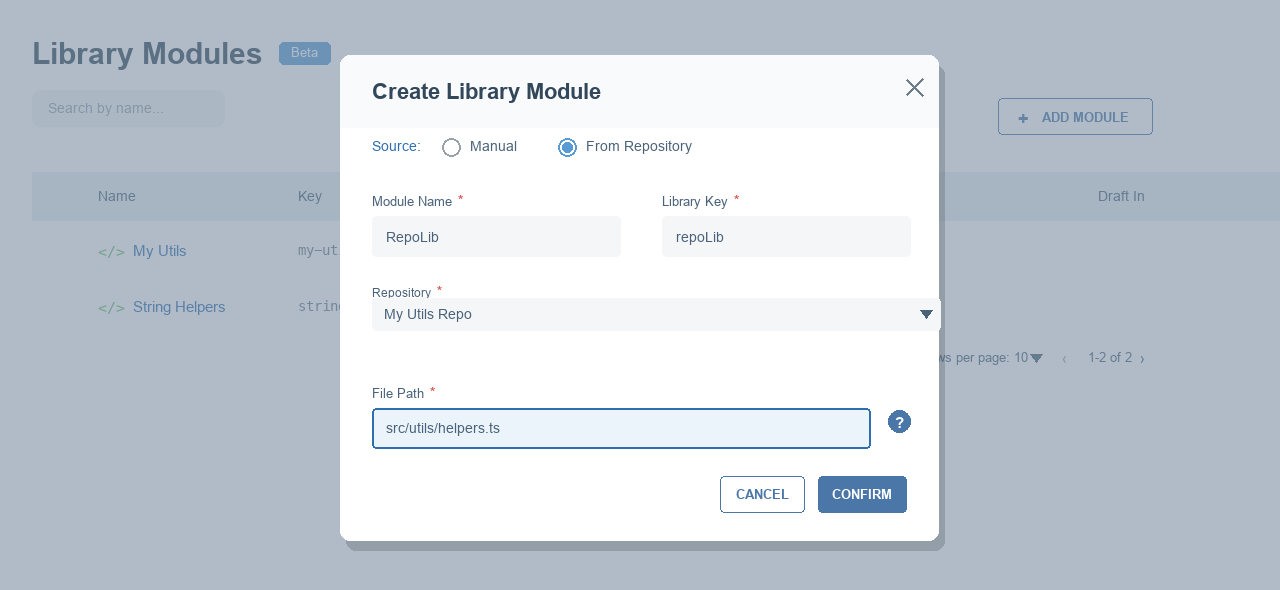Viewport: 1280px width, 590px height.
Task: Cancel the module creation dialog
Action: (x=762, y=494)
